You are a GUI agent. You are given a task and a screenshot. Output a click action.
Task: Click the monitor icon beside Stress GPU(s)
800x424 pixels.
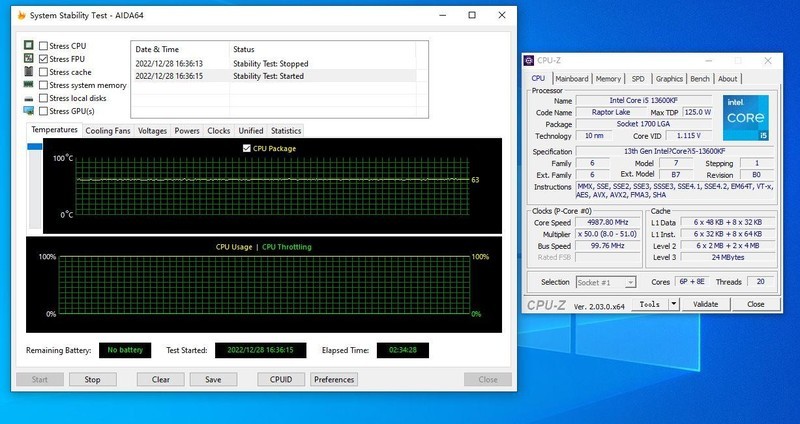29,111
